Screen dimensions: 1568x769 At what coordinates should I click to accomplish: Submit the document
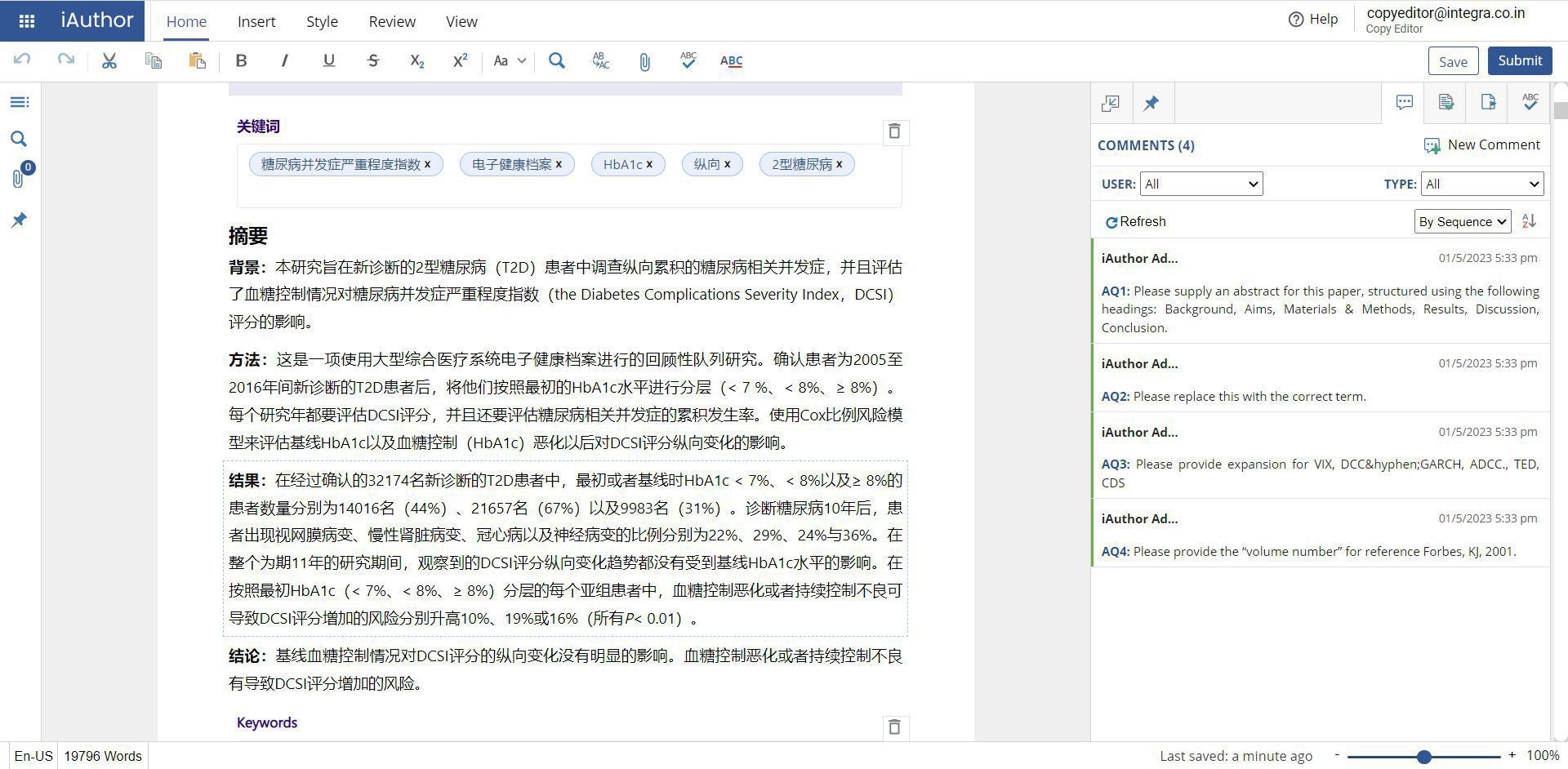[x=1520, y=60]
